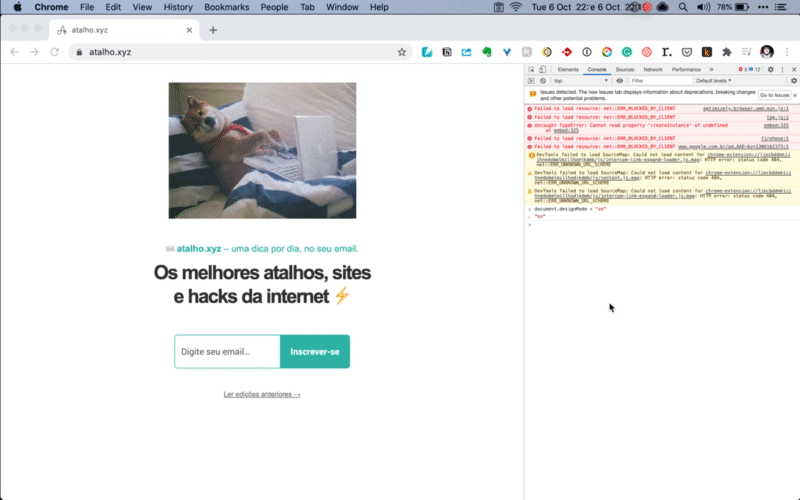Dismiss the Issues detected banner

tap(794, 95)
